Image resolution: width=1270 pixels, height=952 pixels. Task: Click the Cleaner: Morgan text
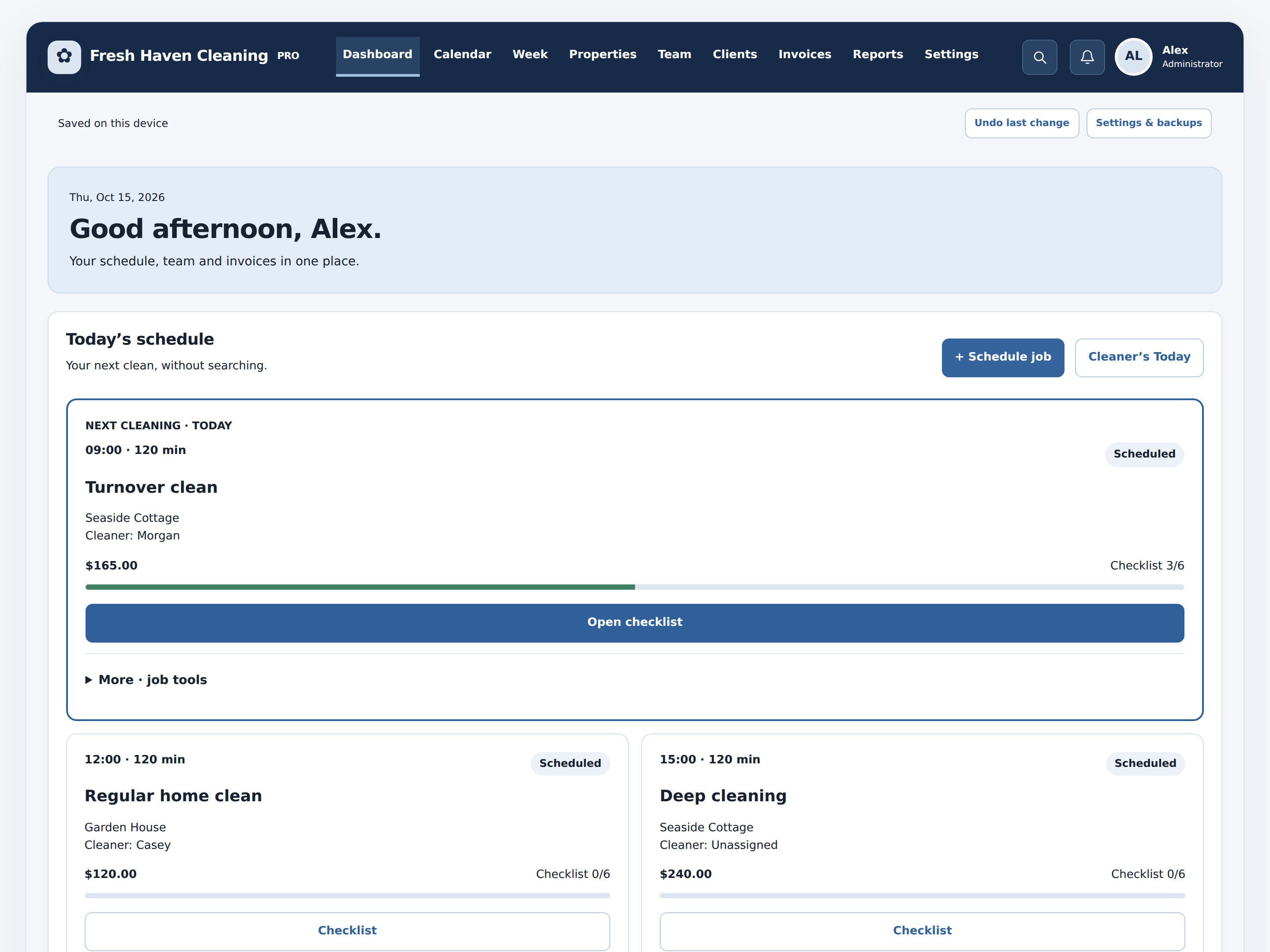pos(133,536)
